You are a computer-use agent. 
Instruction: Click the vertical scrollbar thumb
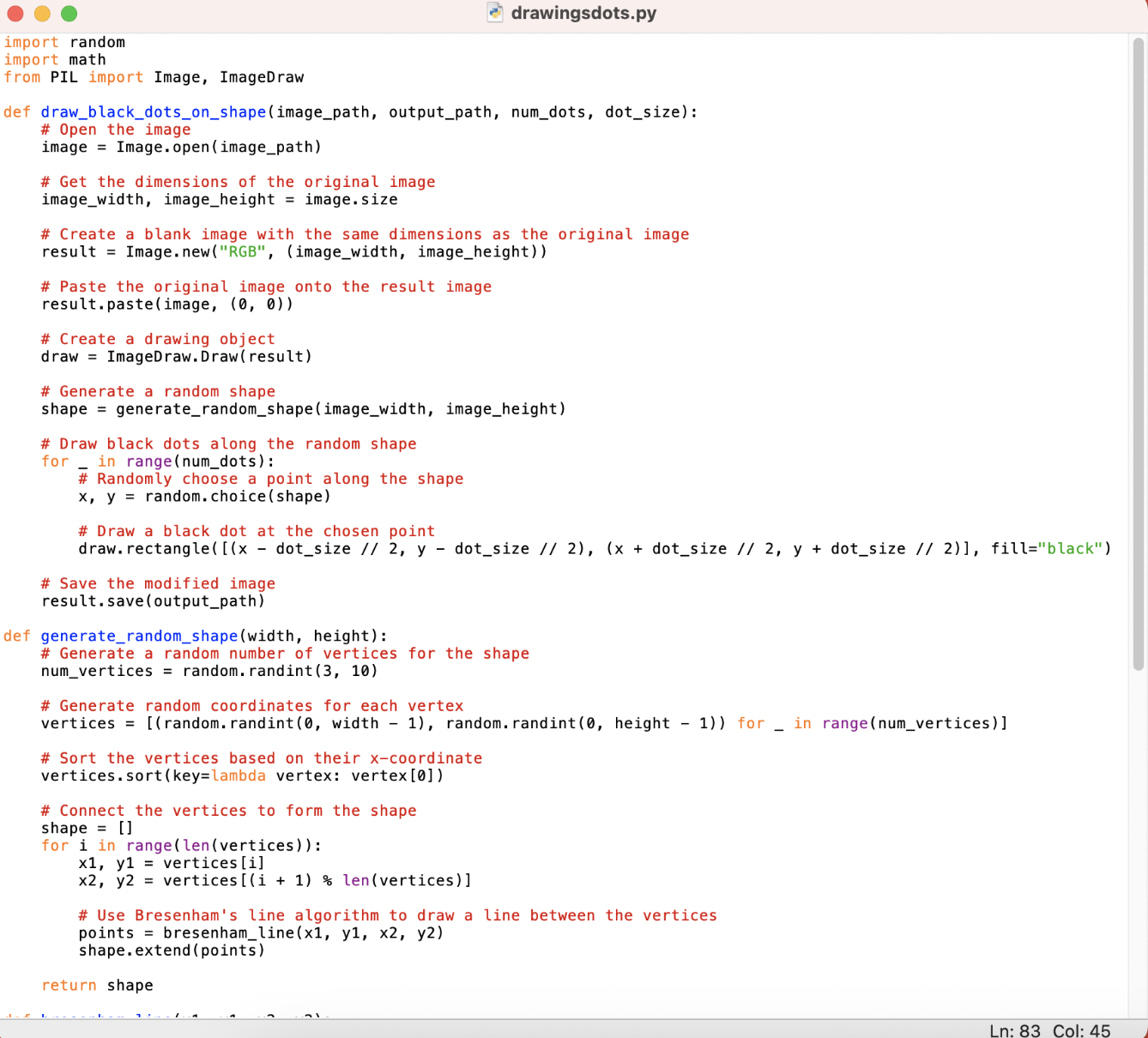point(1139,353)
